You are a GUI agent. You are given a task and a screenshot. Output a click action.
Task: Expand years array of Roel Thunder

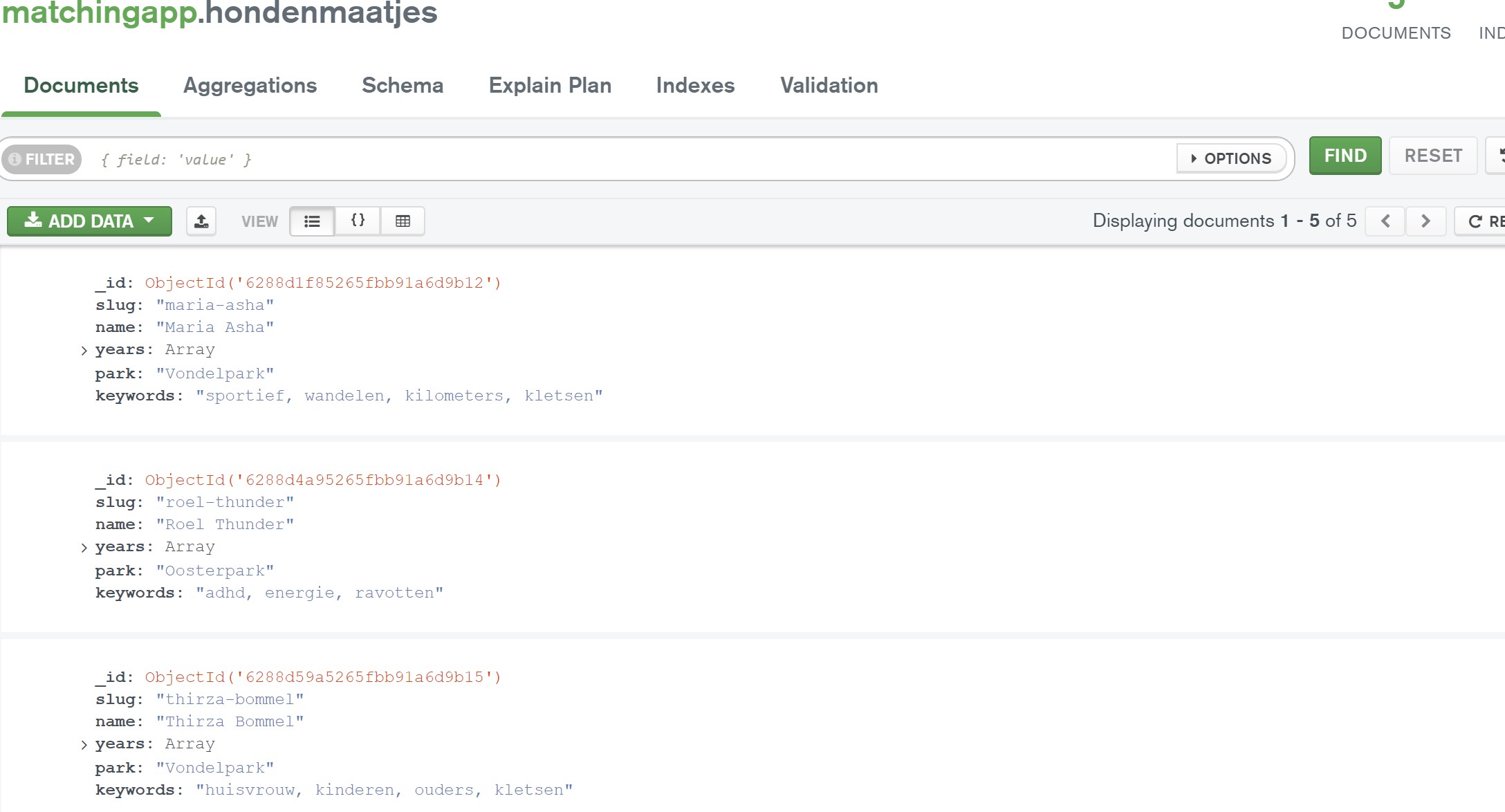coord(84,548)
